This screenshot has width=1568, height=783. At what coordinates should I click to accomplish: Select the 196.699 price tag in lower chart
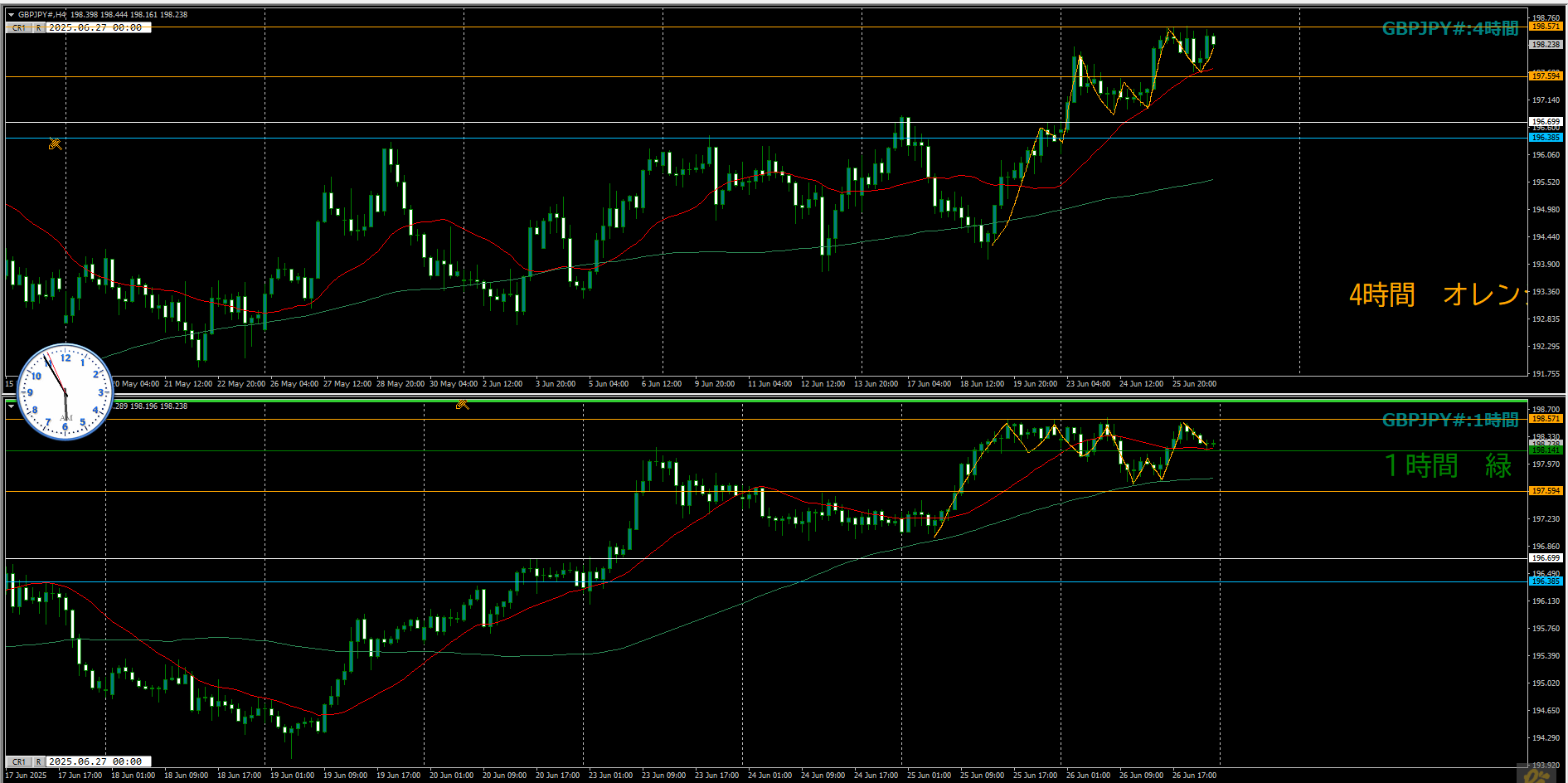pyautogui.click(x=1546, y=558)
